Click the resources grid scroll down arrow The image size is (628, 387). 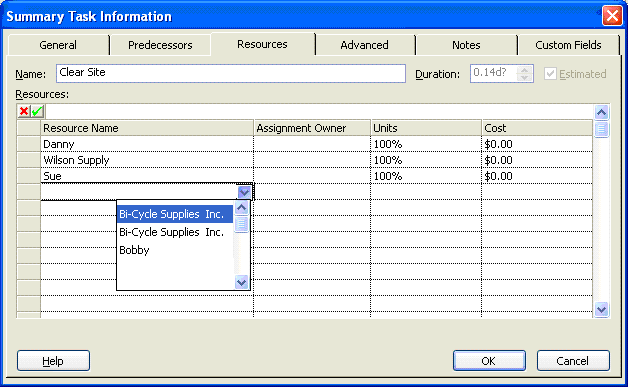tap(601, 309)
